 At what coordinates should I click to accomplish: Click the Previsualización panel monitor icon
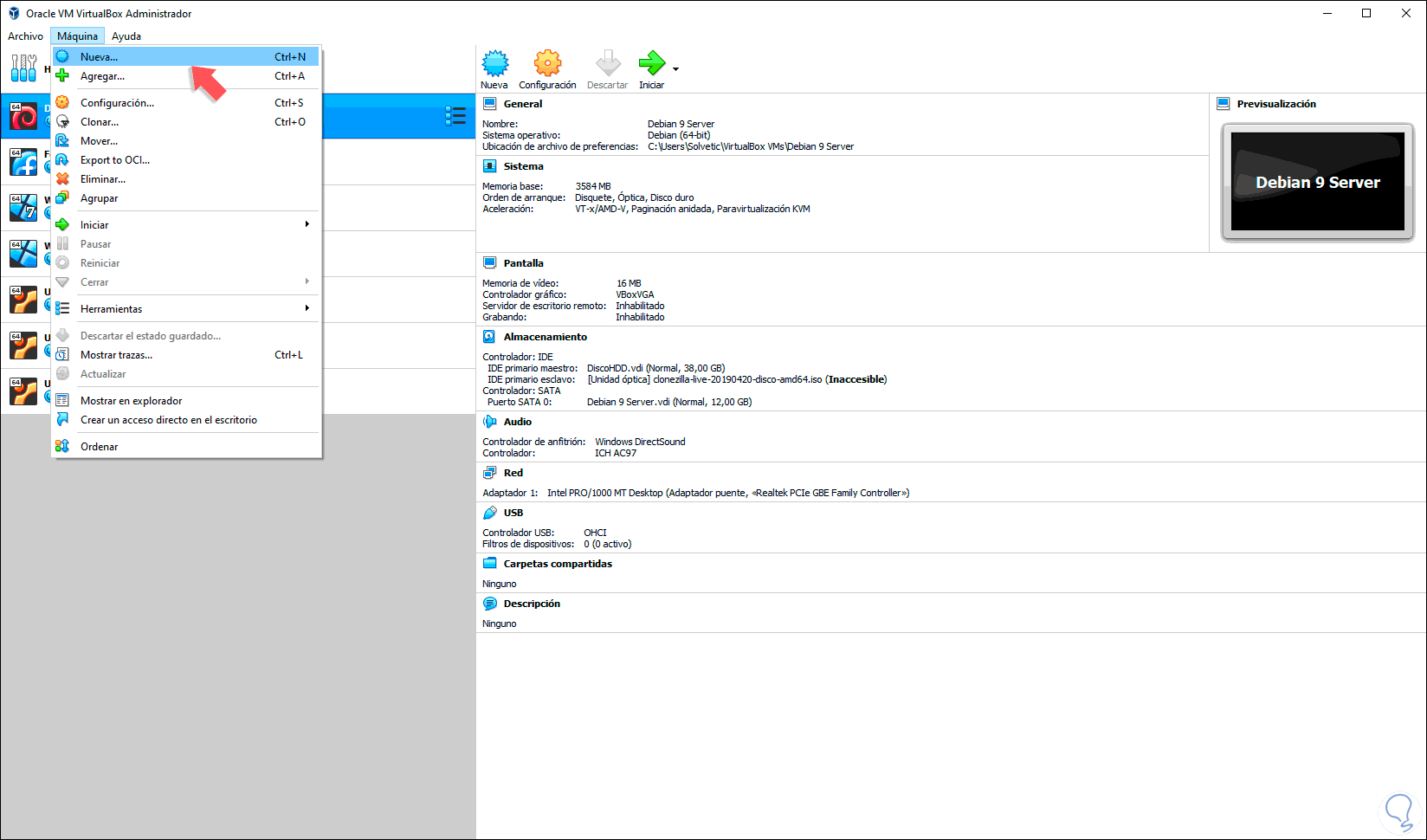(1224, 104)
